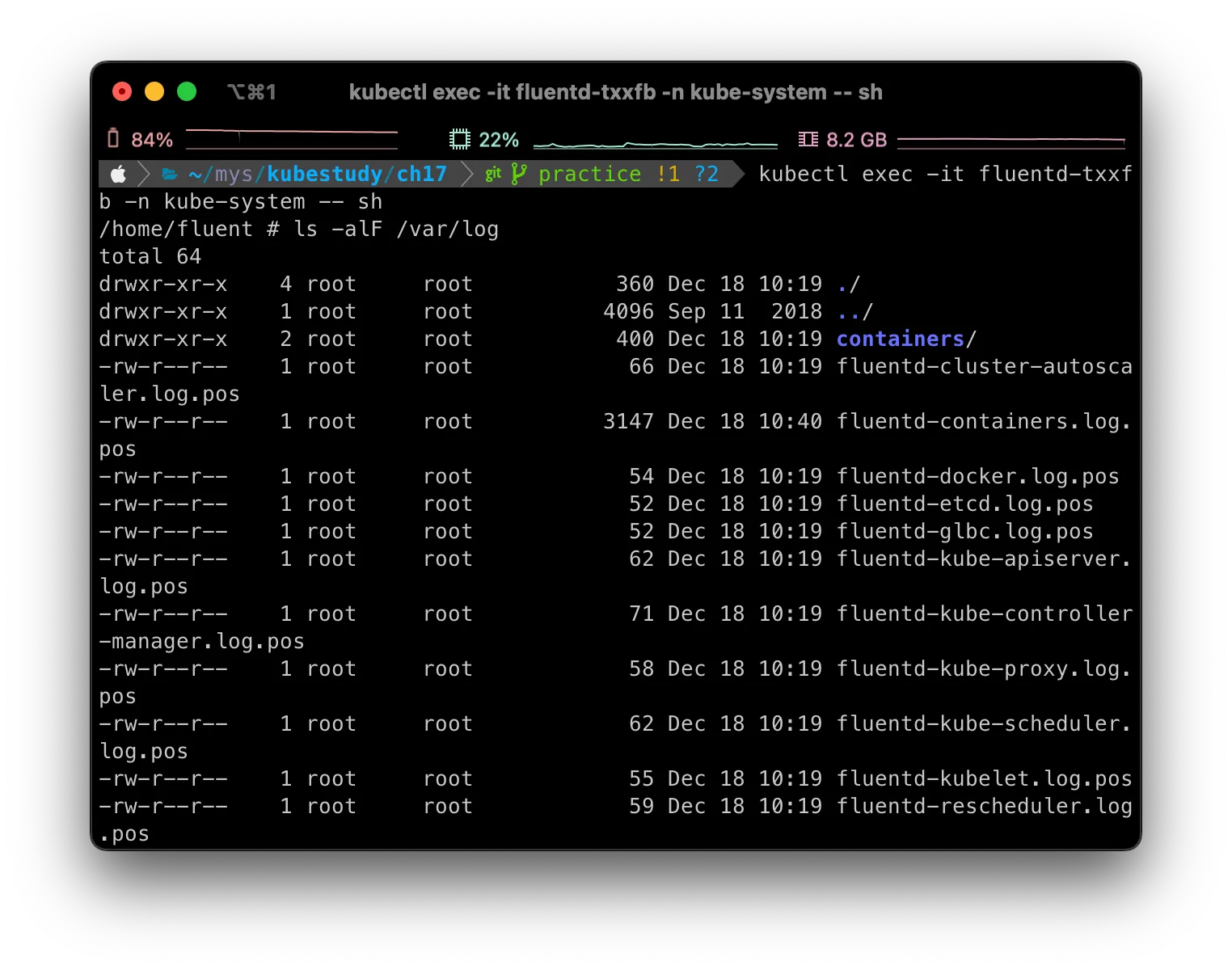Click the file size '4096'
The width and height of the screenshot is (1232, 970).
pos(629,311)
